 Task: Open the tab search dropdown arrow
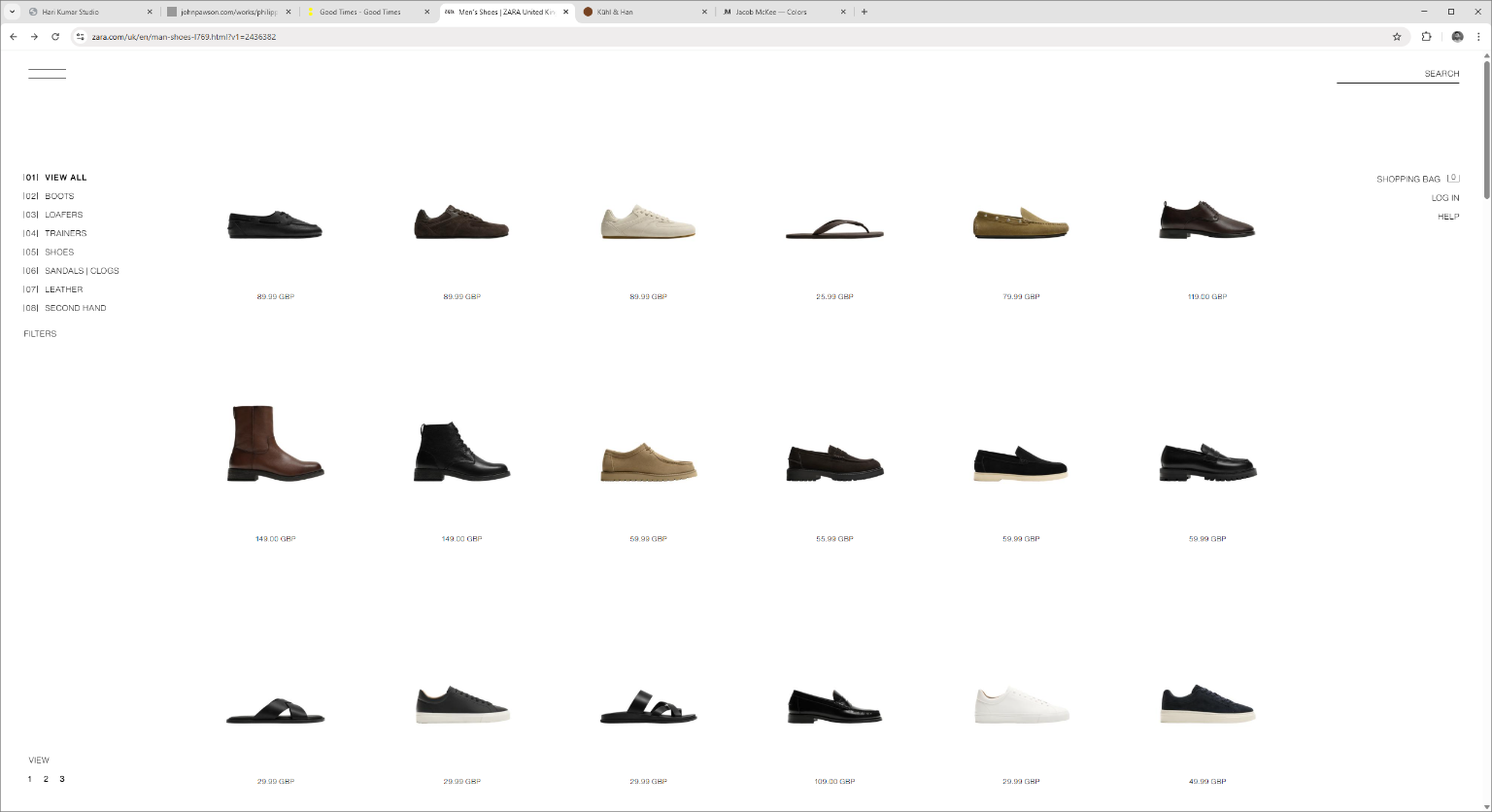(12, 12)
